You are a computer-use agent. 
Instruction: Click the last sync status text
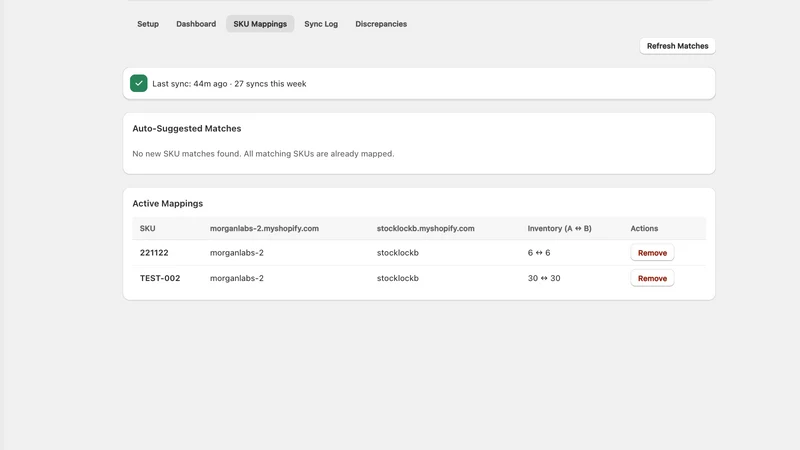click(x=229, y=84)
